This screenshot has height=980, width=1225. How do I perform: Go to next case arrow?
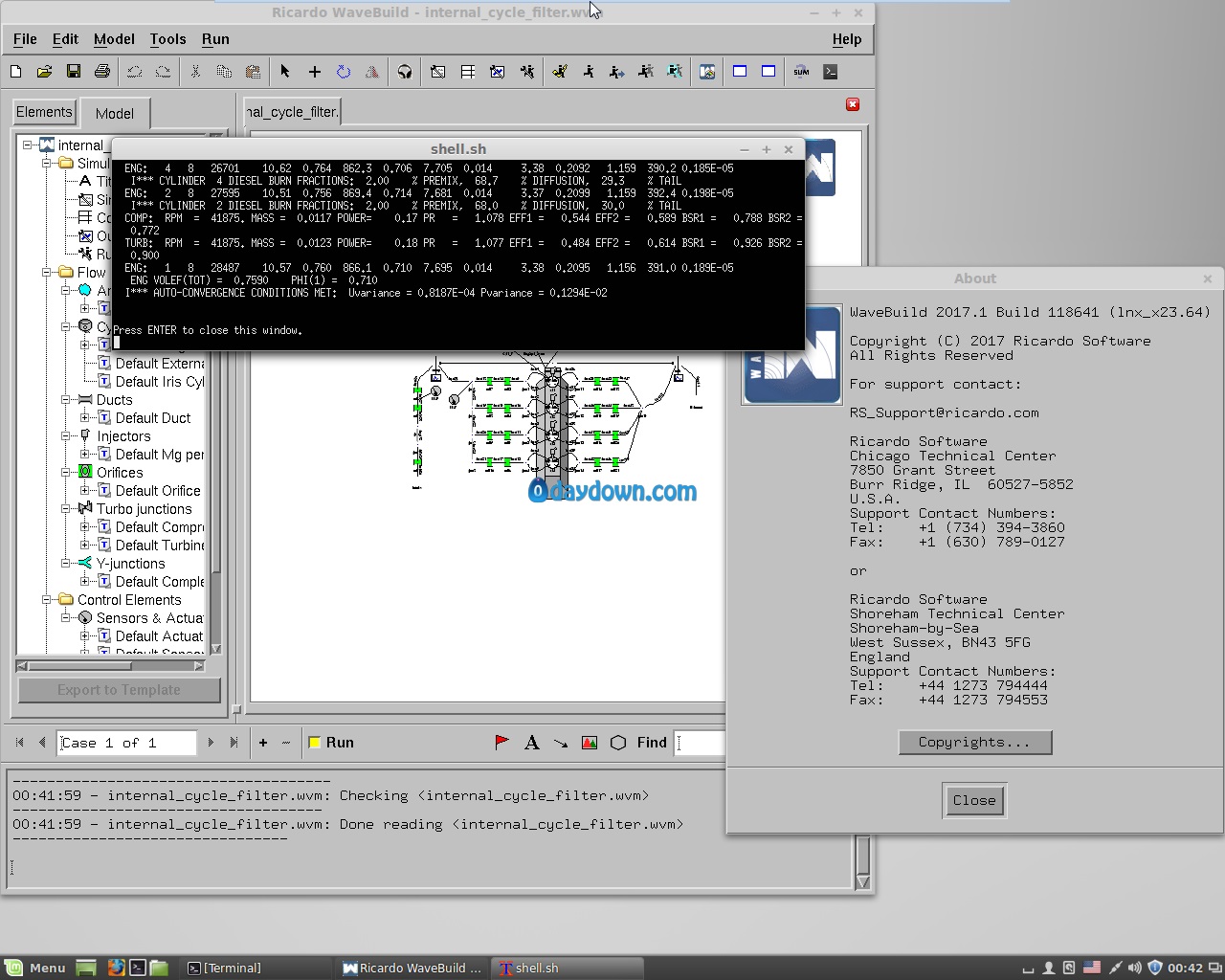[211, 743]
